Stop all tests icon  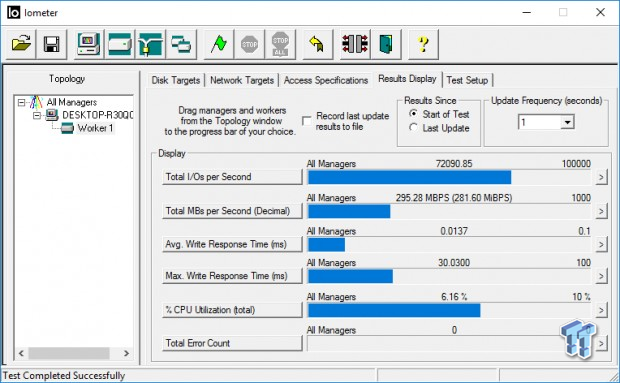pyautogui.click(x=280, y=44)
